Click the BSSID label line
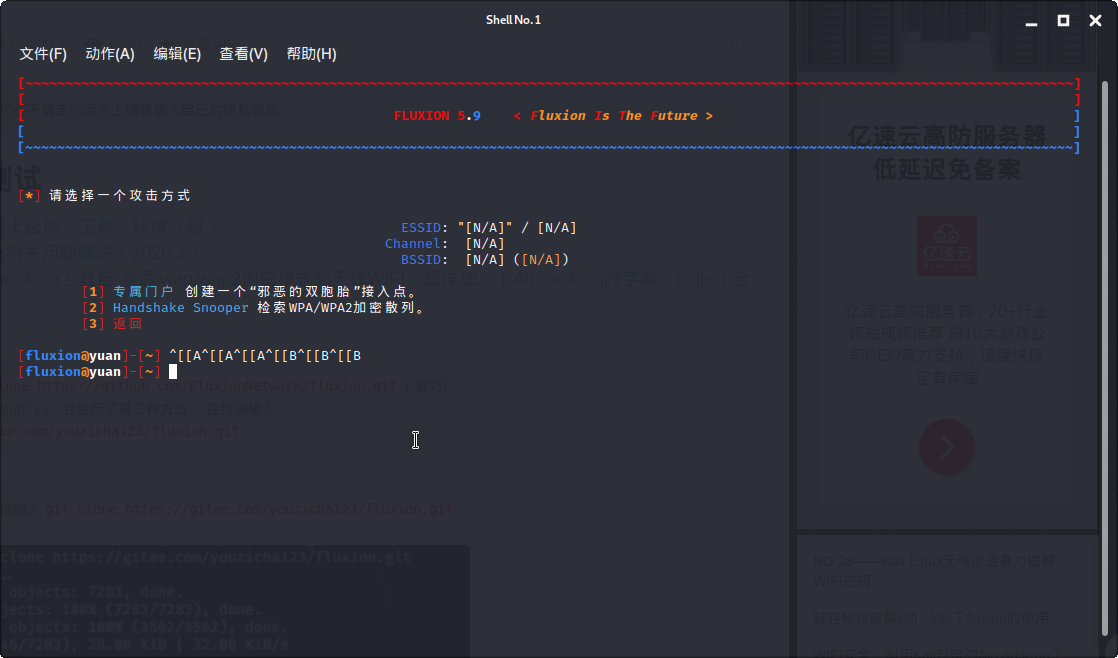The width and height of the screenshot is (1118, 658). [x=485, y=259]
